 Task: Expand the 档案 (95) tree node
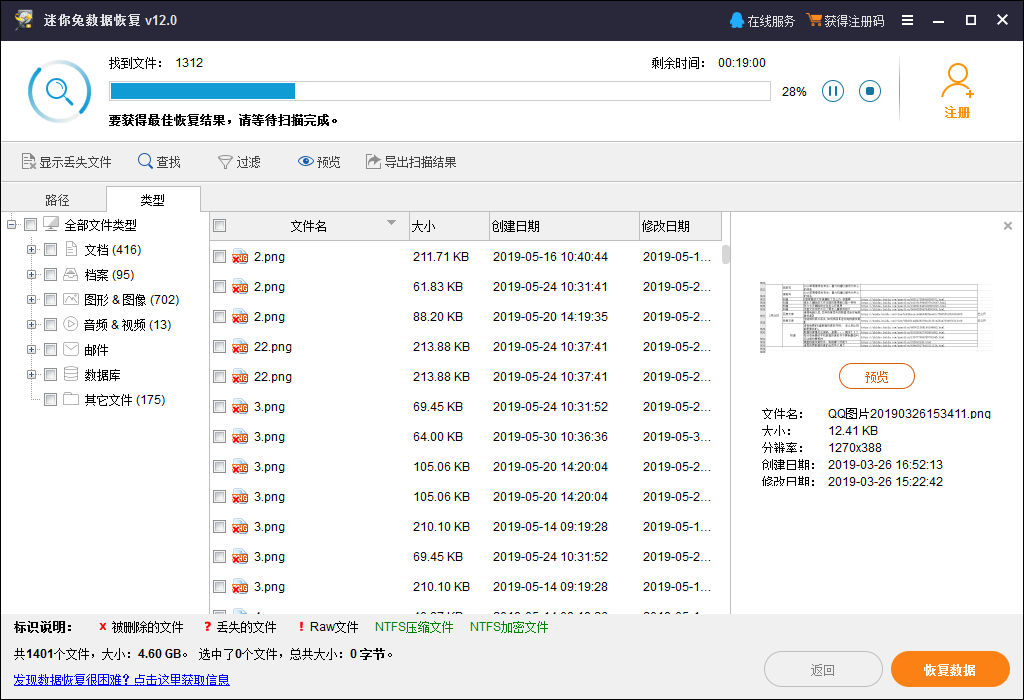tap(31, 274)
